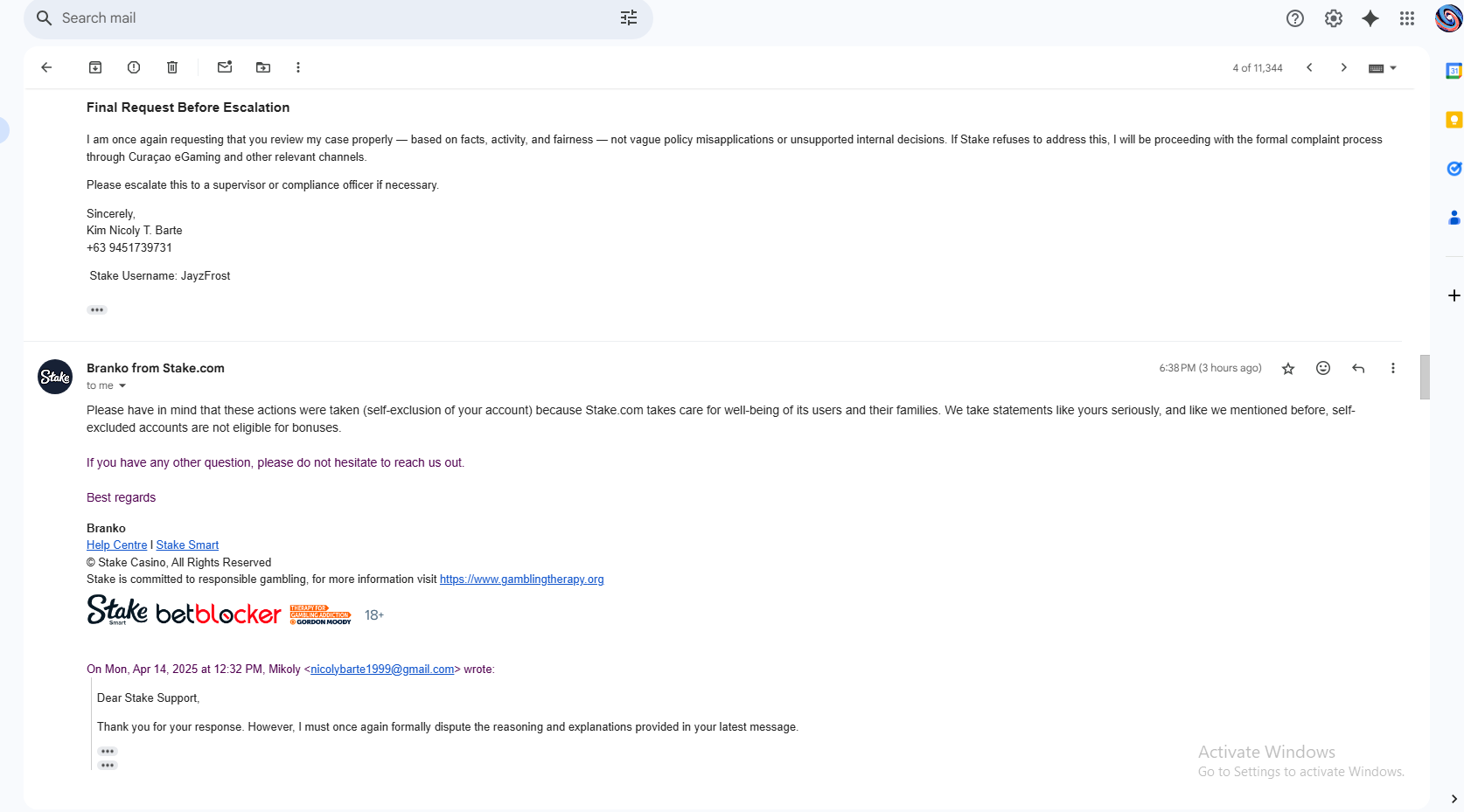The width and height of the screenshot is (1464, 812).
Task: Click the 'Final Request Before Escalation' heading
Action: pyautogui.click(x=188, y=108)
